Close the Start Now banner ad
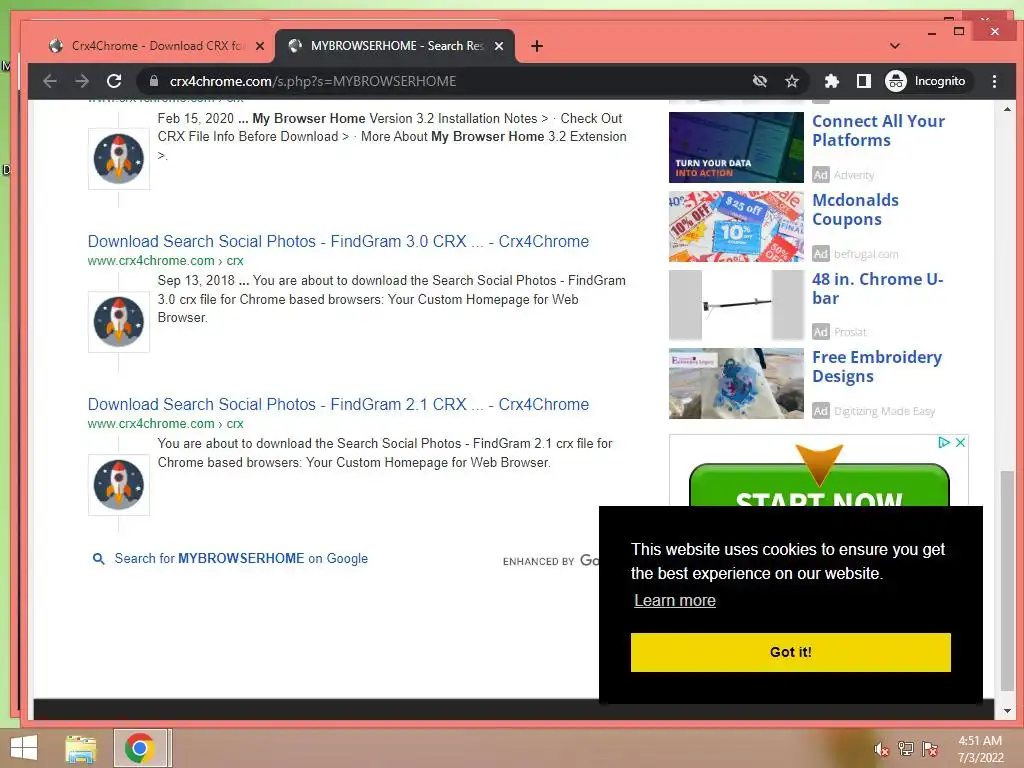This screenshot has width=1024, height=768. [960, 442]
